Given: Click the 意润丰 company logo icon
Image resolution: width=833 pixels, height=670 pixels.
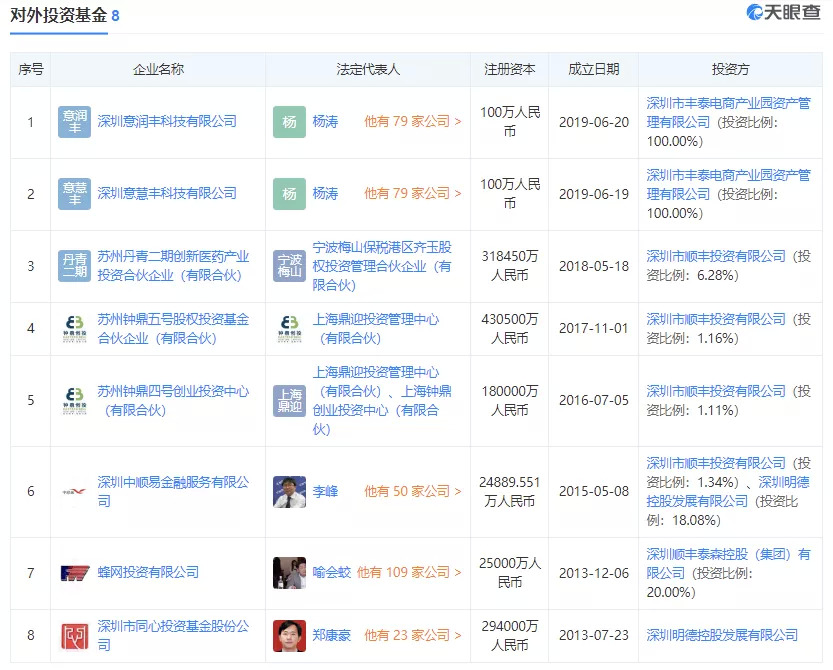Looking at the screenshot, I should [74, 122].
